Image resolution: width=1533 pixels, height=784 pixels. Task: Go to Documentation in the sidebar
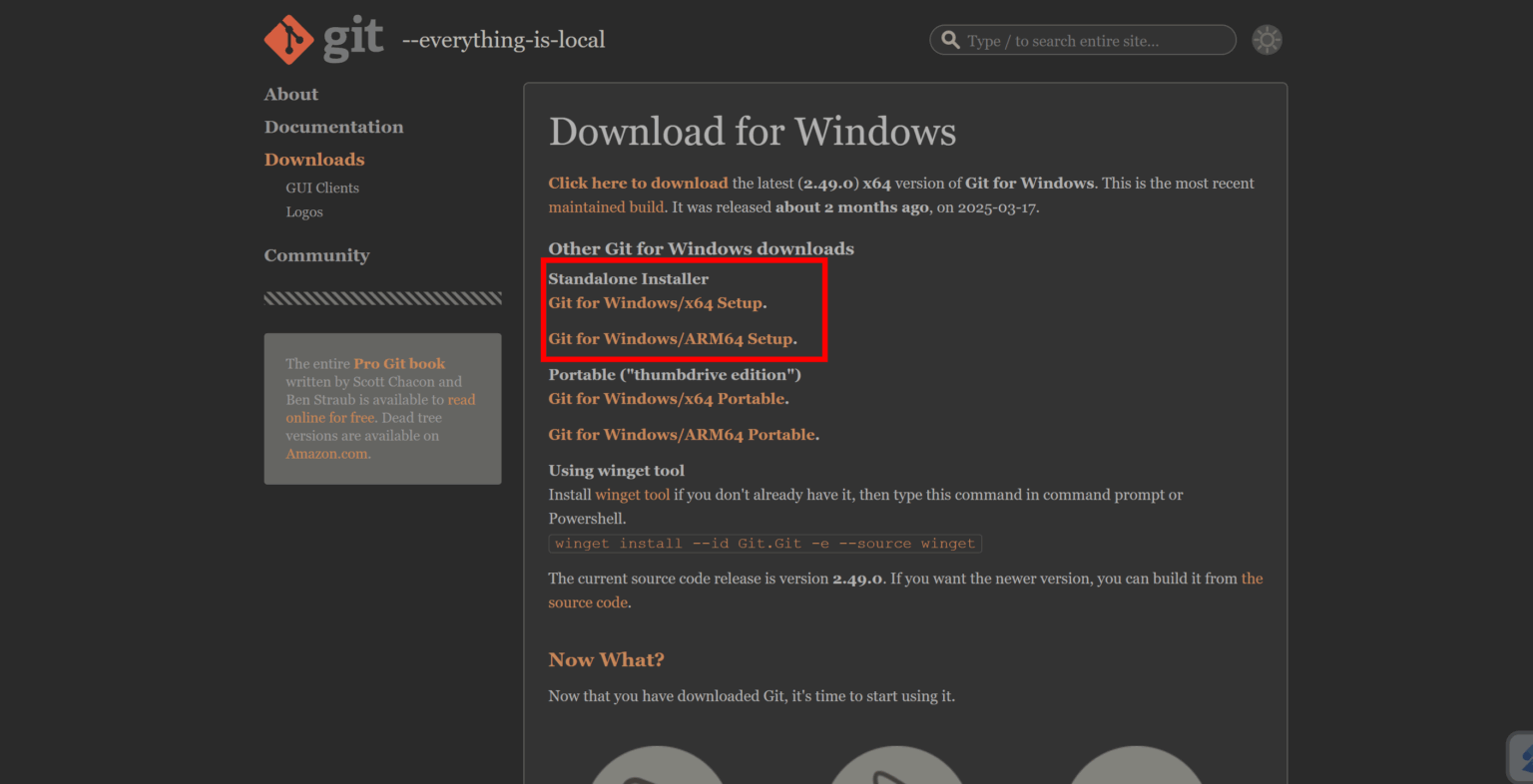point(333,127)
